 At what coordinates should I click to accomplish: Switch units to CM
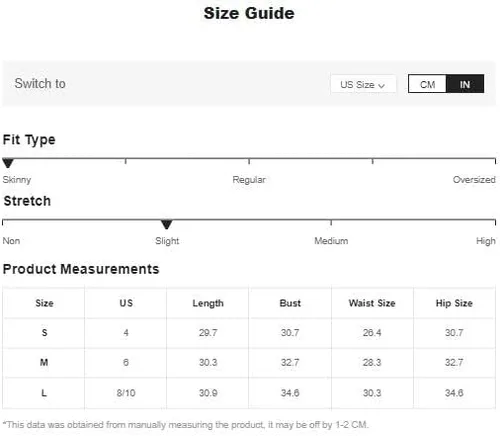tap(427, 84)
